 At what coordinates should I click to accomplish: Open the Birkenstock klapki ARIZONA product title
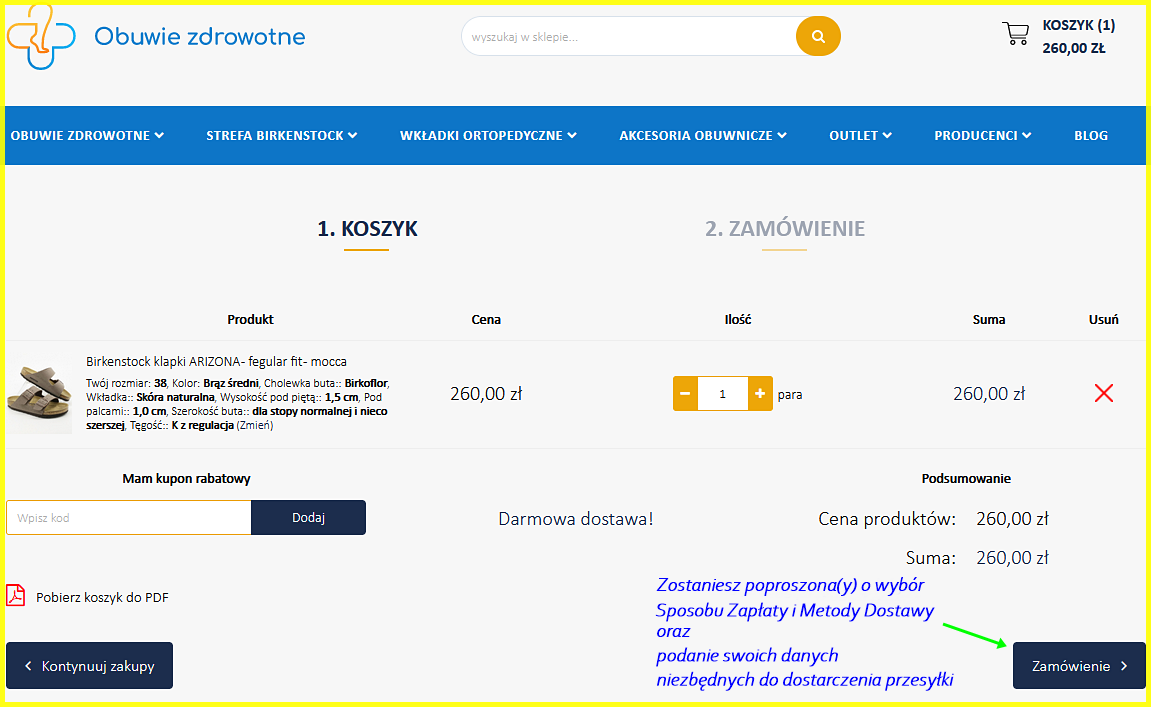click(x=216, y=361)
